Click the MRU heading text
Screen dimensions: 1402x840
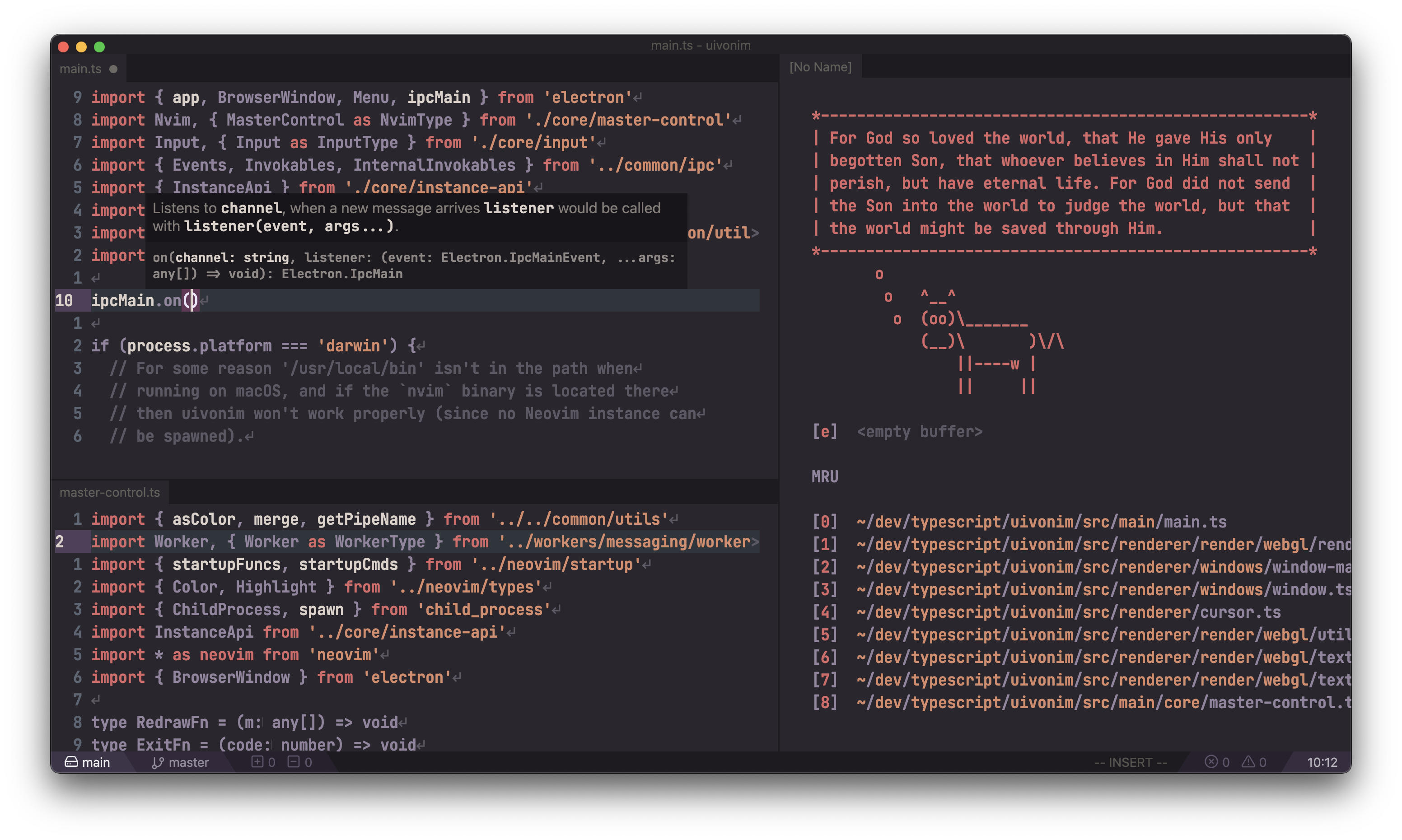click(x=825, y=476)
